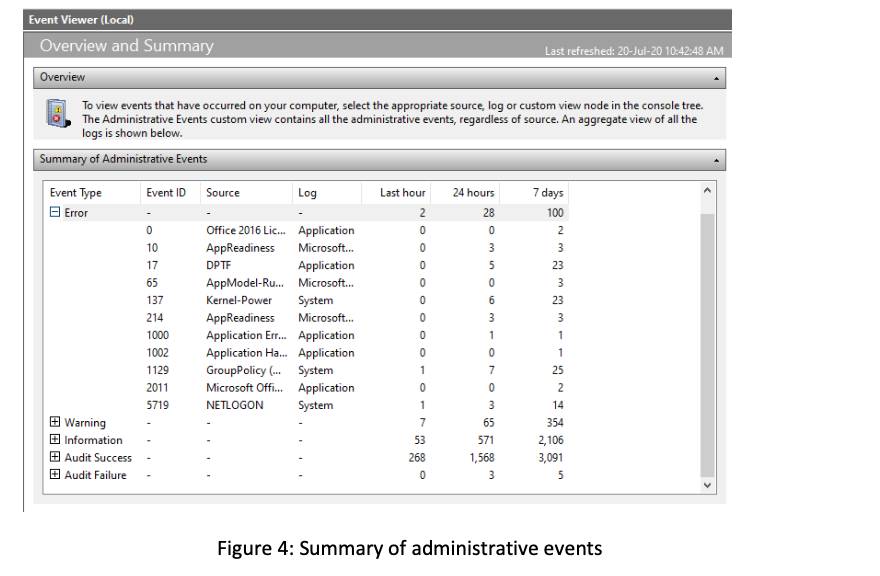Select the Microsoft Offi... event 2011 row
Image resolution: width=880 pixels, height=576 pixels.
pyautogui.click(x=306, y=387)
